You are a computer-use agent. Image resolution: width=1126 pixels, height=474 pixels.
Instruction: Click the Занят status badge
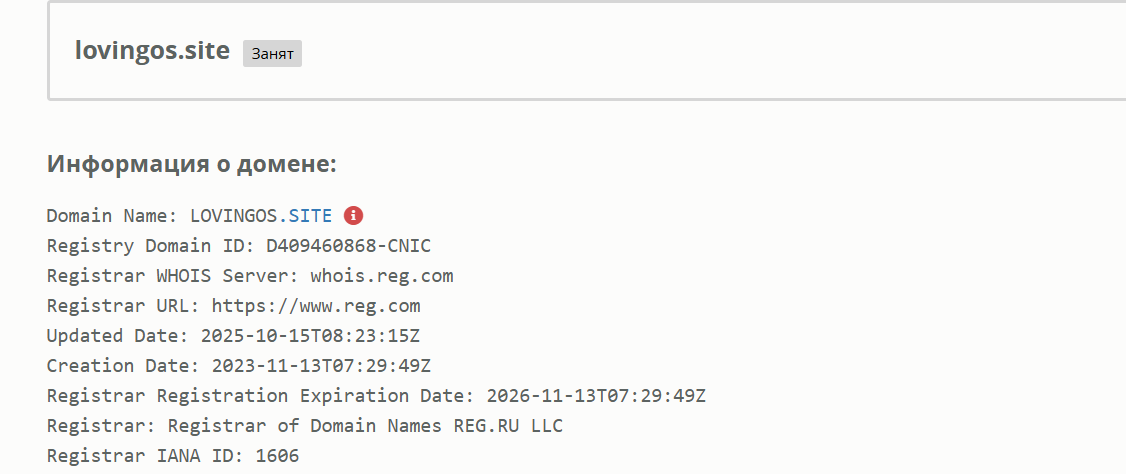click(x=272, y=54)
